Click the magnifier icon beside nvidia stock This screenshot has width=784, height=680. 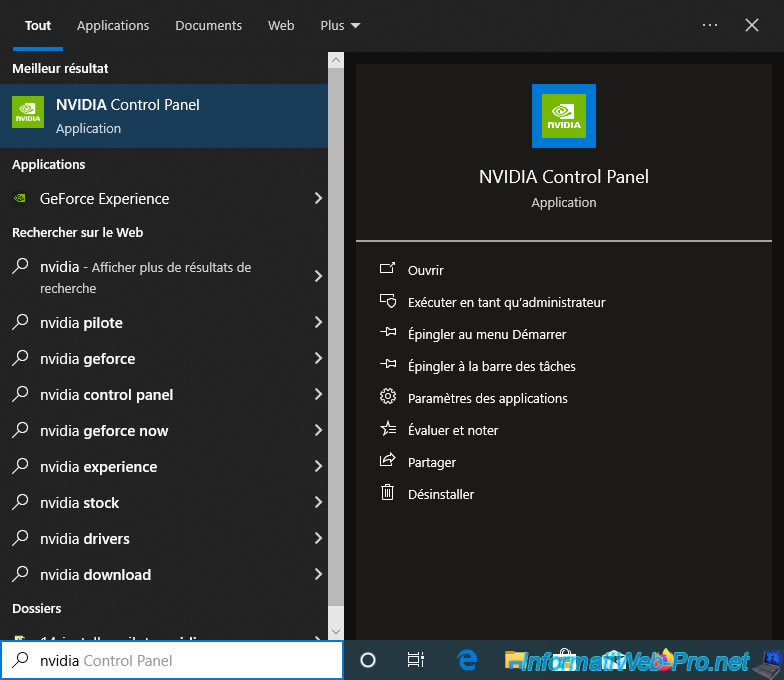(x=20, y=502)
